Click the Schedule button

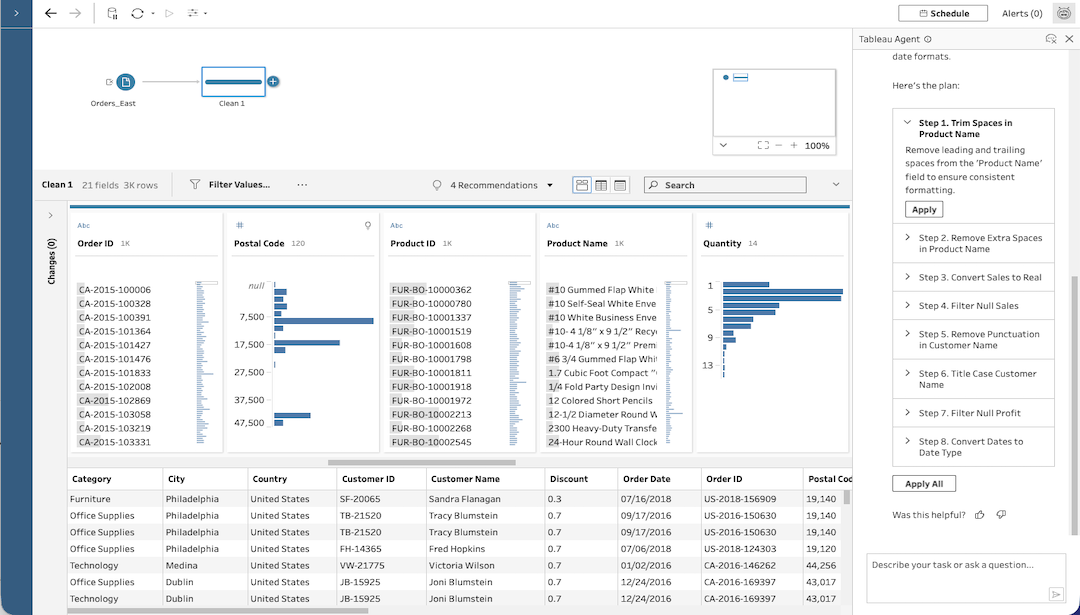pos(942,13)
